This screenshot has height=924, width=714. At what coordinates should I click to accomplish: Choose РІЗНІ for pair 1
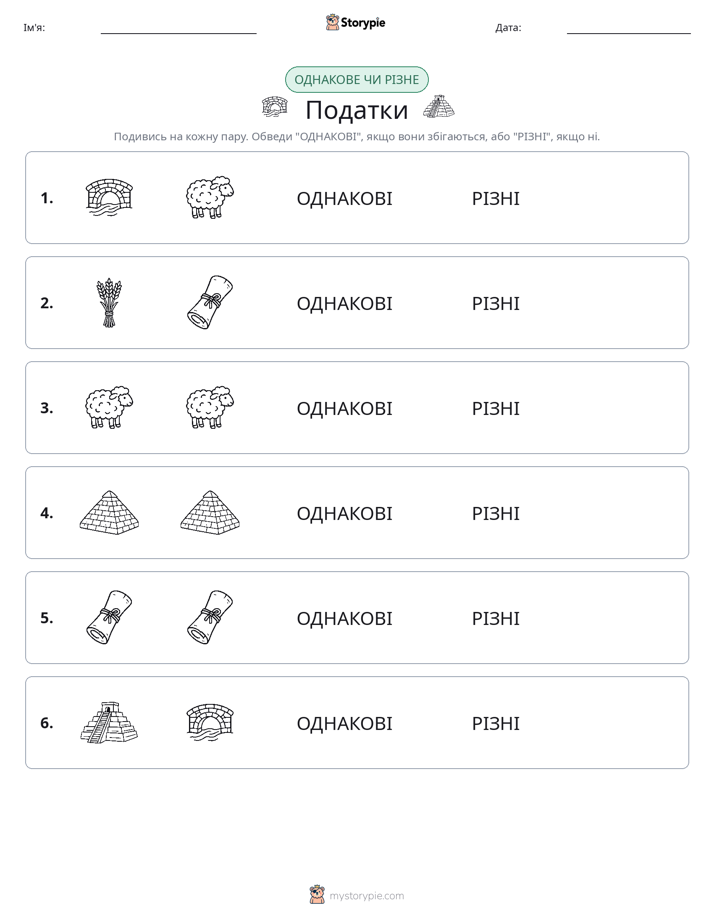point(495,199)
